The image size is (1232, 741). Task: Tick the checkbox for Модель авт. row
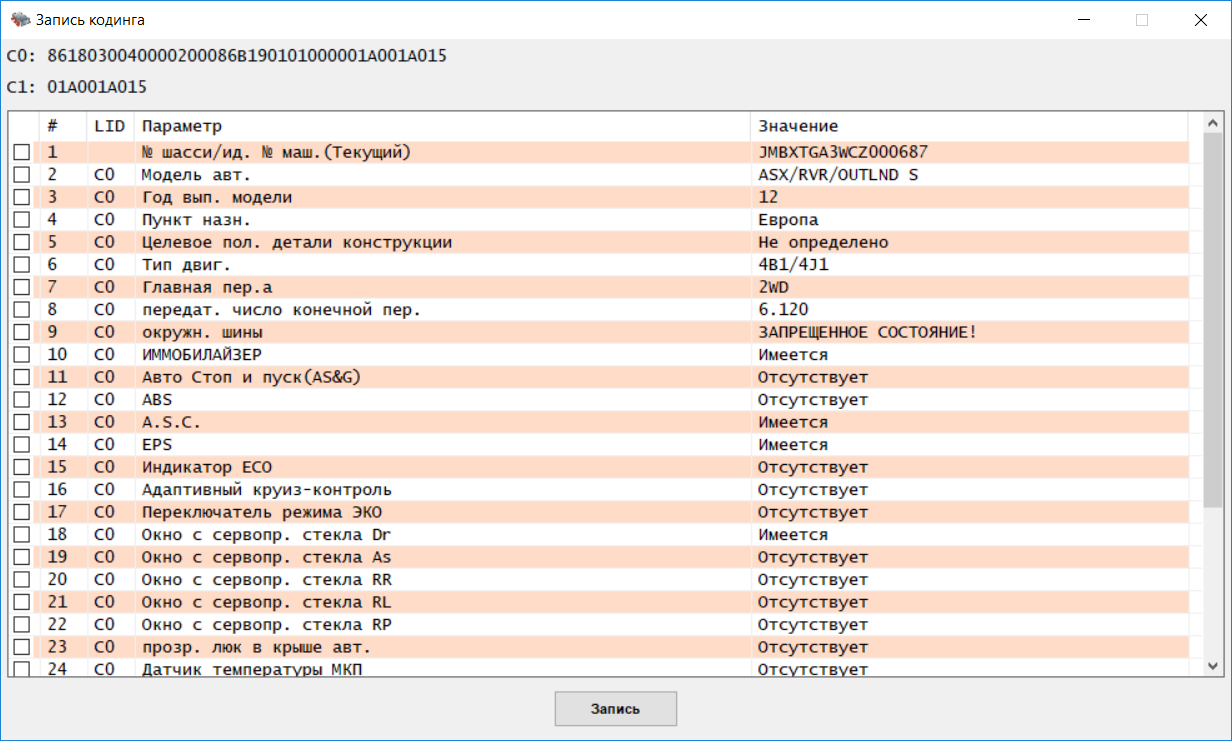(x=21, y=175)
